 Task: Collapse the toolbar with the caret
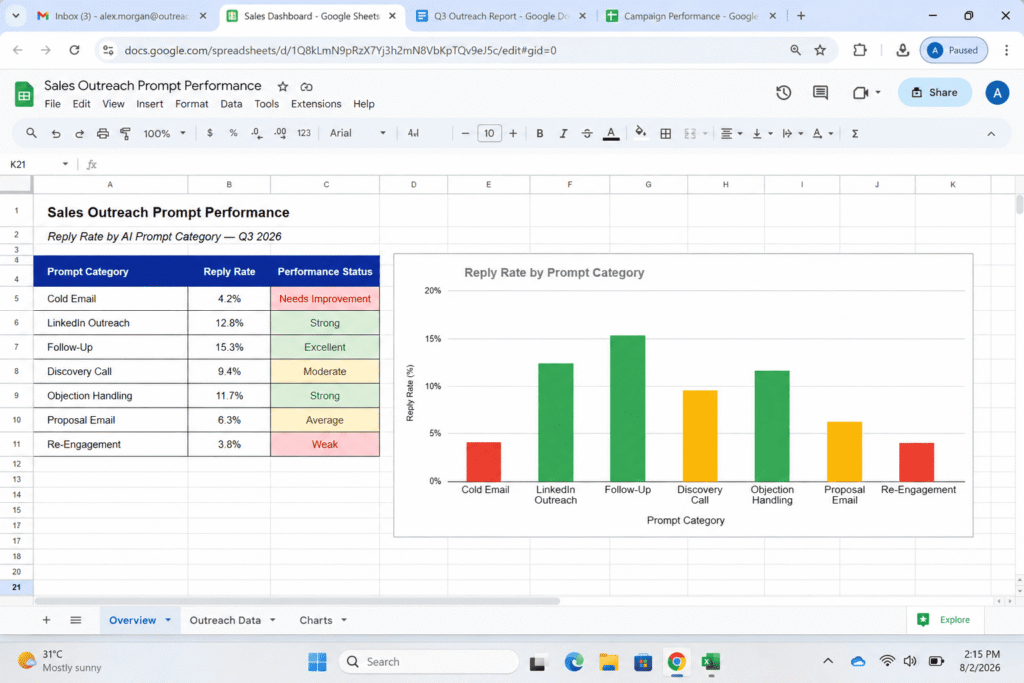991,134
